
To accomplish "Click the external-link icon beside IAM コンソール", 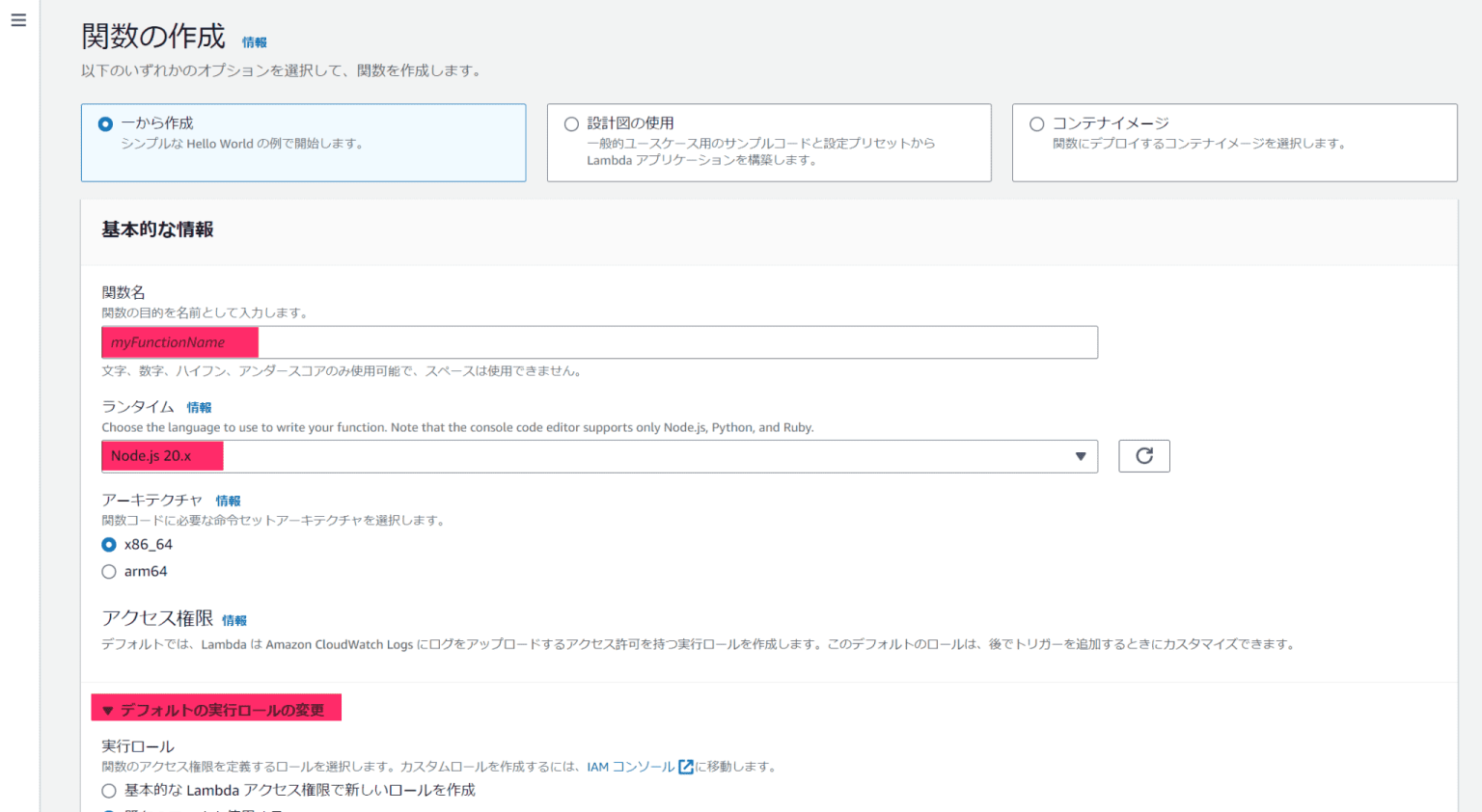I will click(685, 766).
